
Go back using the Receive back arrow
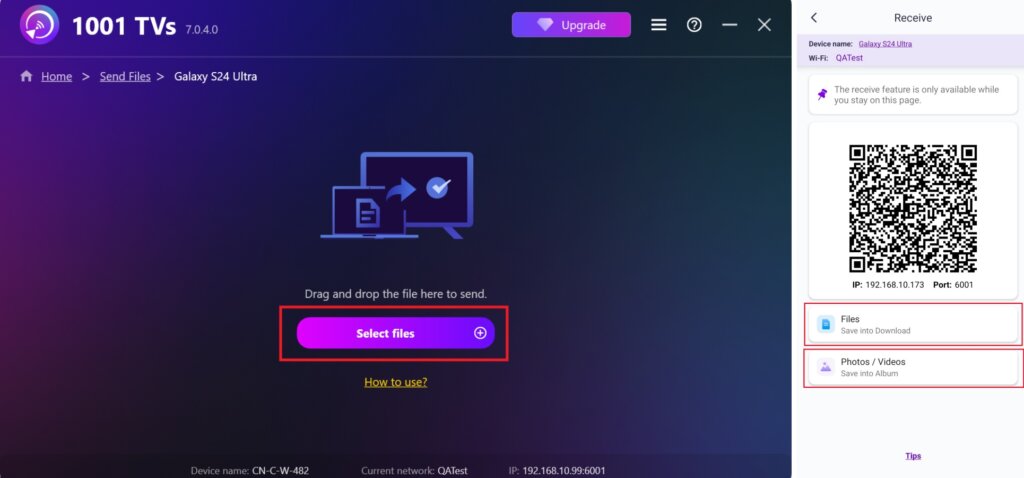pyautogui.click(x=814, y=18)
